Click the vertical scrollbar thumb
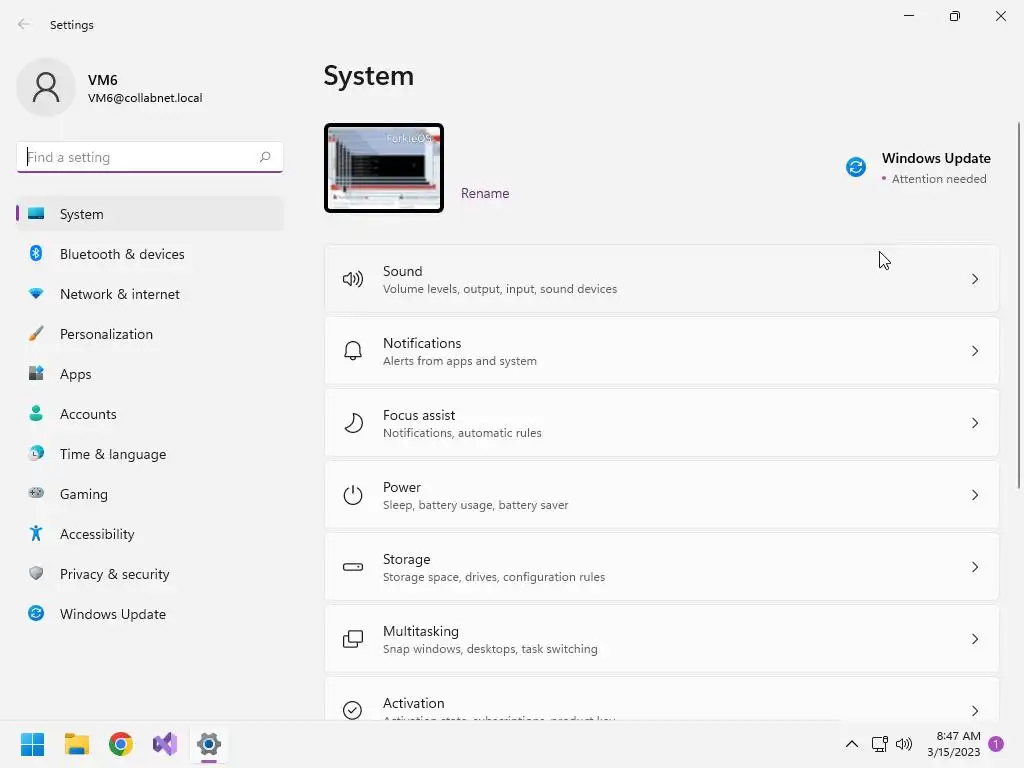Viewport: 1024px width, 768px height. [x=1019, y=305]
